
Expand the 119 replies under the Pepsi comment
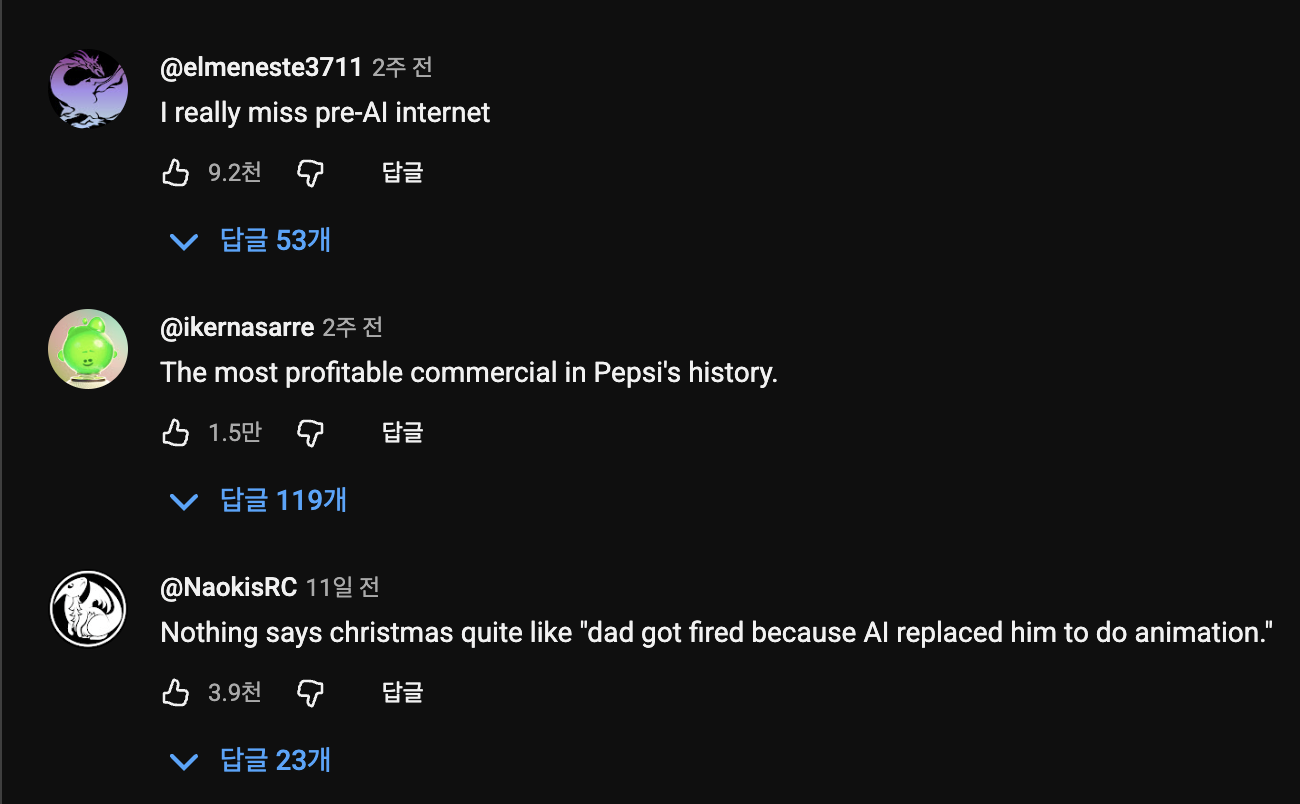tap(282, 500)
